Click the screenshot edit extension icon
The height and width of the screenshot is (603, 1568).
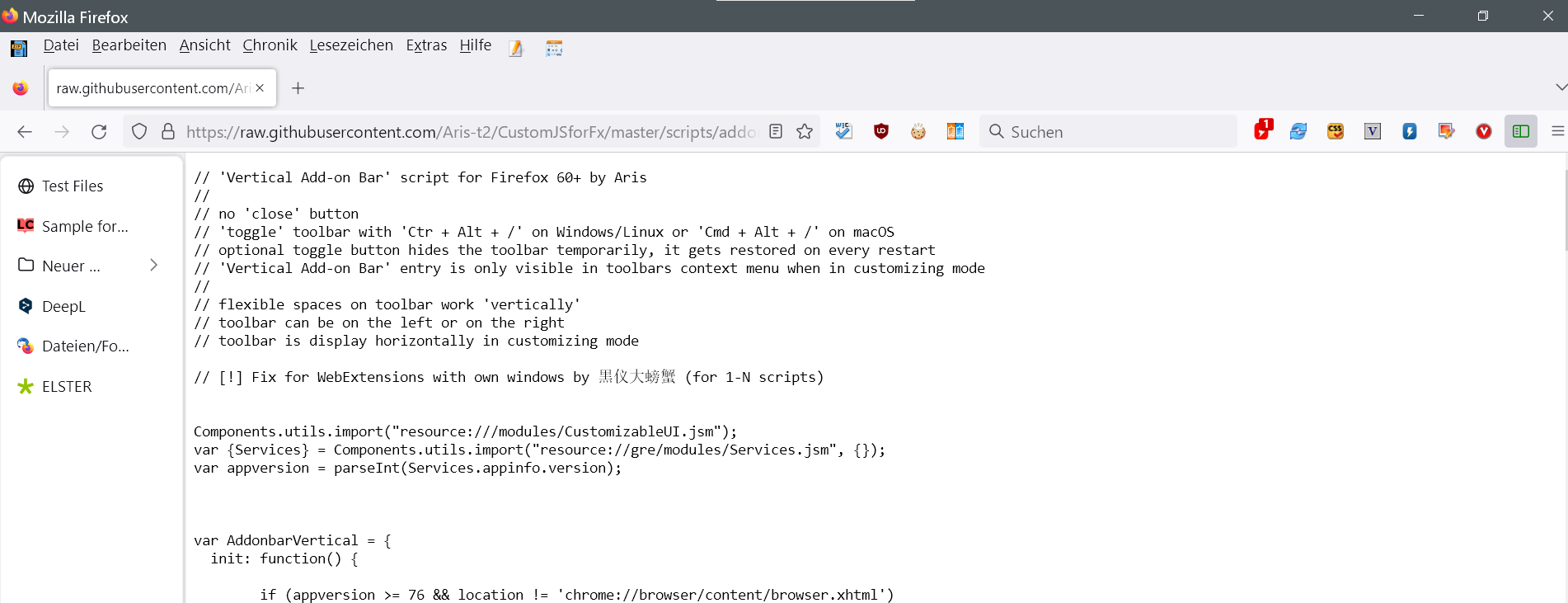click(1447, 131)
